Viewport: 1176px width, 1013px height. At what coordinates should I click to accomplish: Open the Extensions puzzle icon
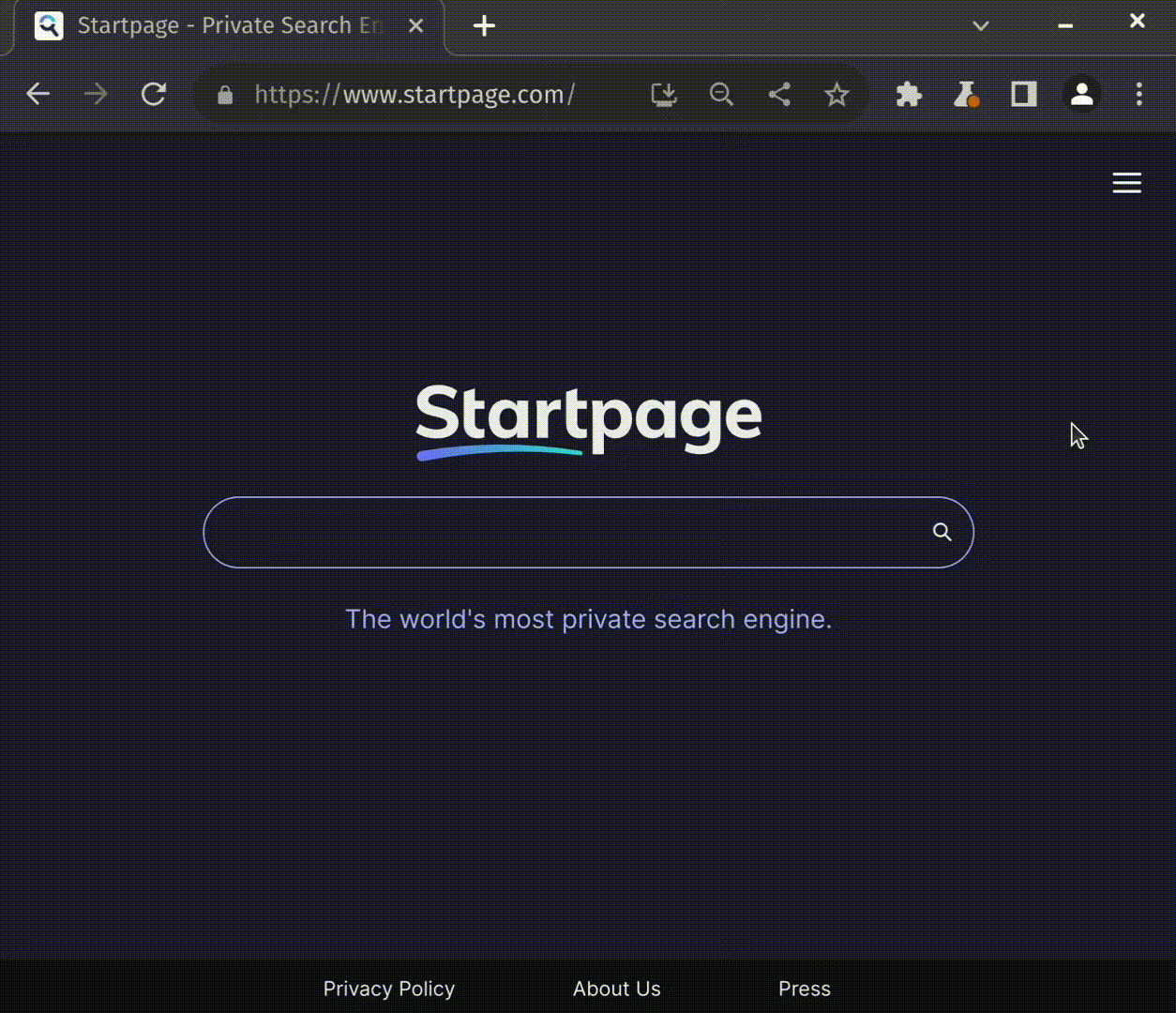coord(909,94)
